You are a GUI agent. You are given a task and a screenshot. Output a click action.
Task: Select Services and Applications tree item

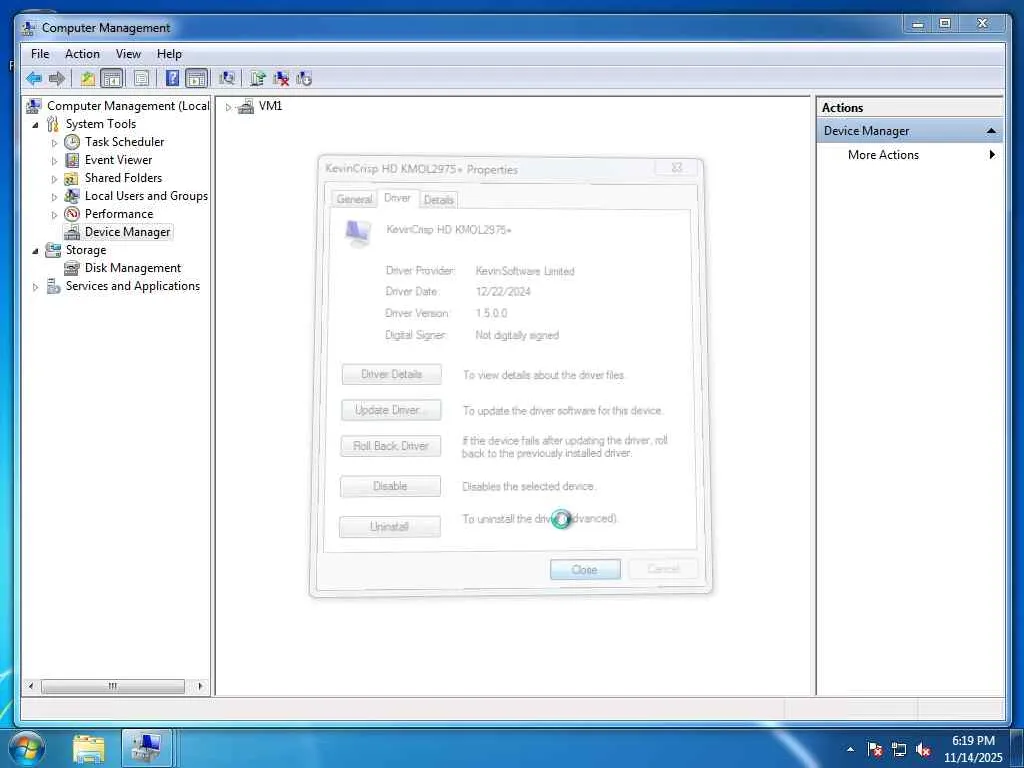pos(133,286)
